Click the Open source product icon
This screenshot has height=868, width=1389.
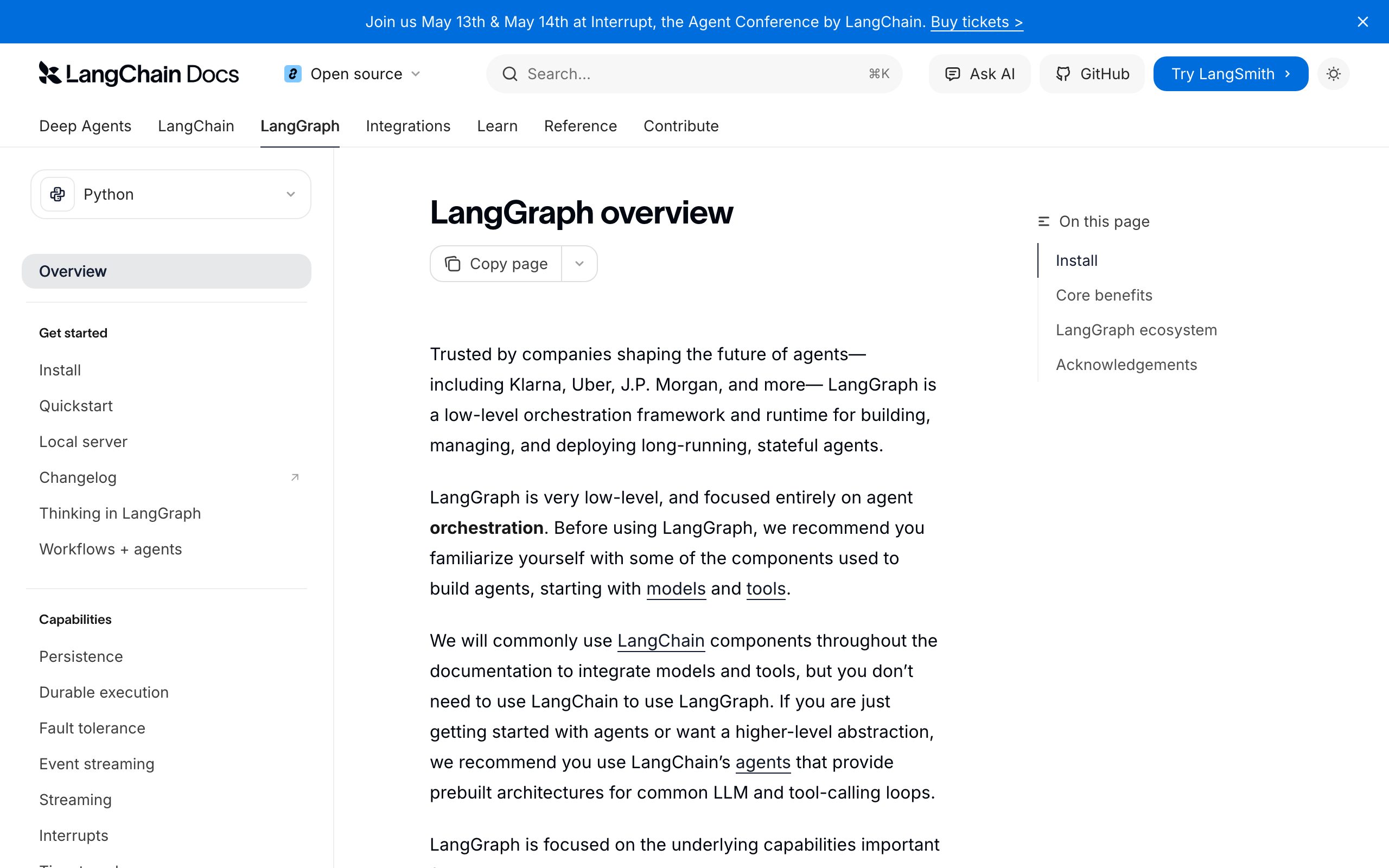(x=293, y=73)
